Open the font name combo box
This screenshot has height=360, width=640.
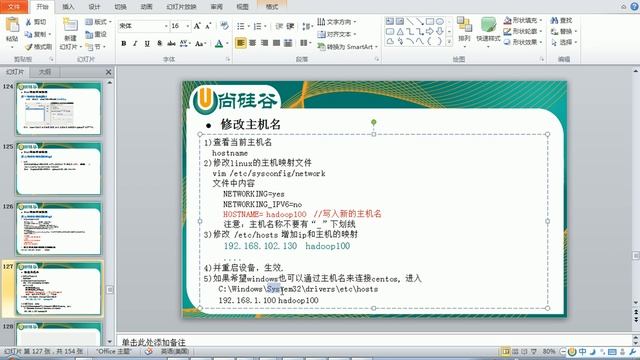(x=143, y=26)
